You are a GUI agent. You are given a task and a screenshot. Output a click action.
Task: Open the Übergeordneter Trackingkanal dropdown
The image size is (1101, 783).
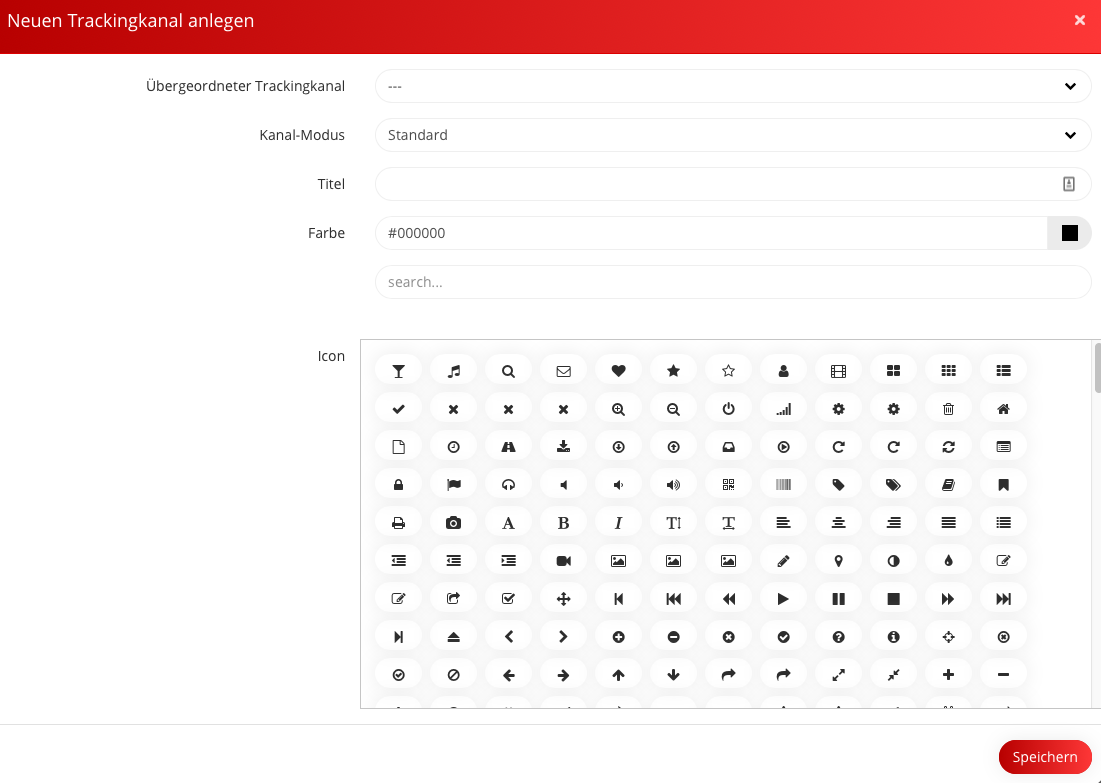tap(732, 86)
